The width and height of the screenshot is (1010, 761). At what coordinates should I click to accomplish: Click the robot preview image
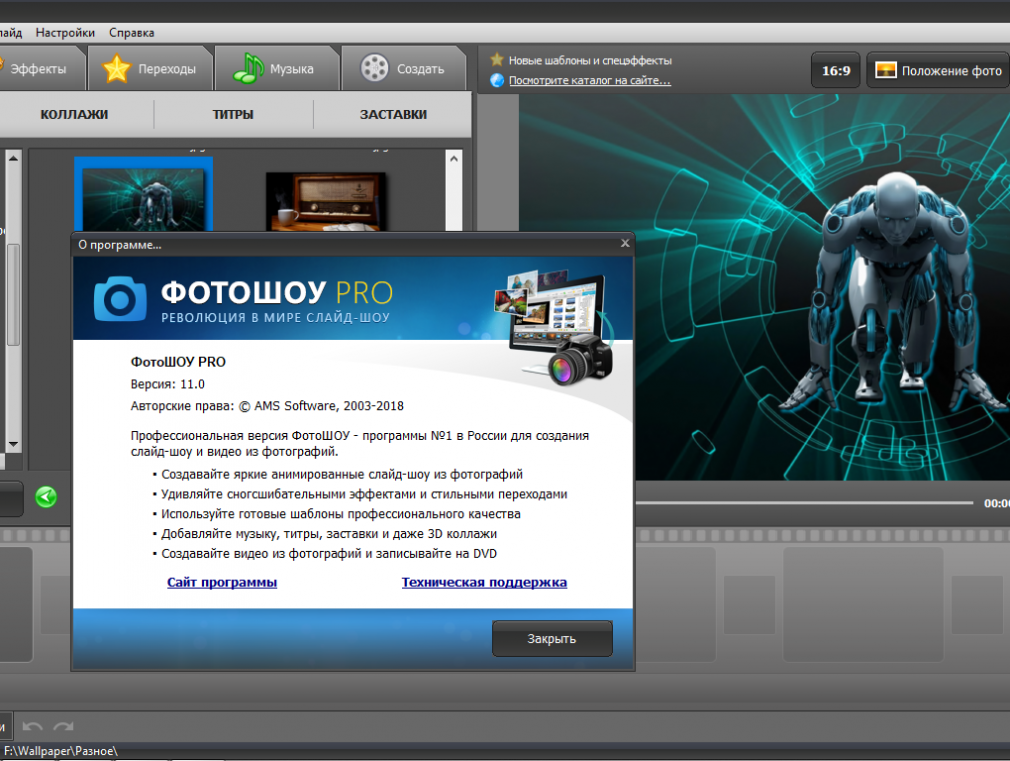[x=765, y=287]
